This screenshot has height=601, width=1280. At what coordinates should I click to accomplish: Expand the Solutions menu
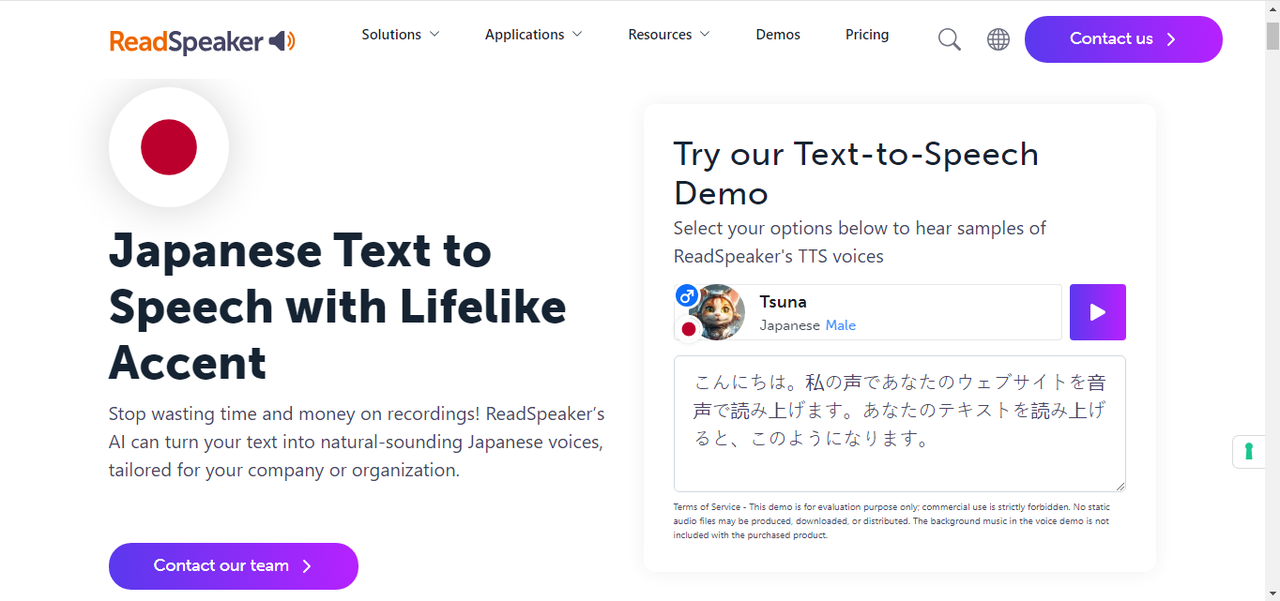(400, 34)
